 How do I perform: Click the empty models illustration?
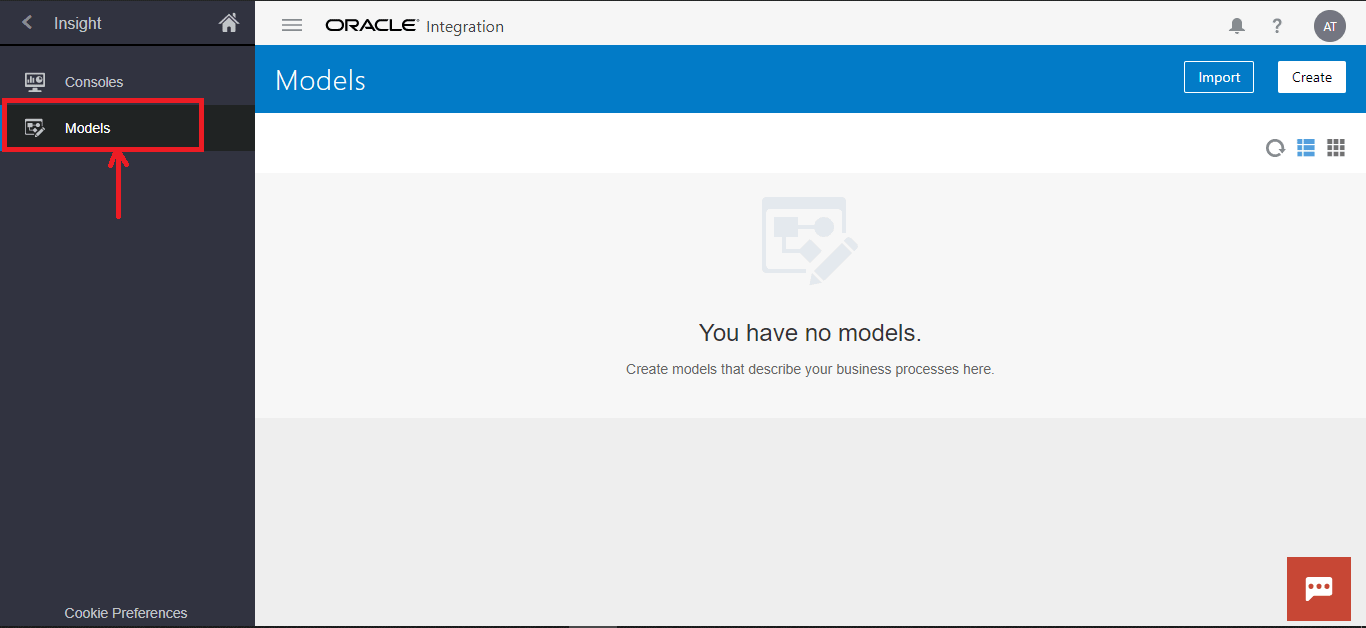(x=809, y=240)
